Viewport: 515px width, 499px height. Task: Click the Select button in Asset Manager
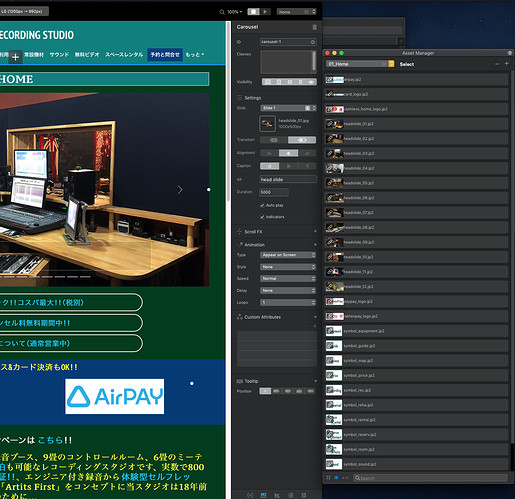[x=407, y=64]
